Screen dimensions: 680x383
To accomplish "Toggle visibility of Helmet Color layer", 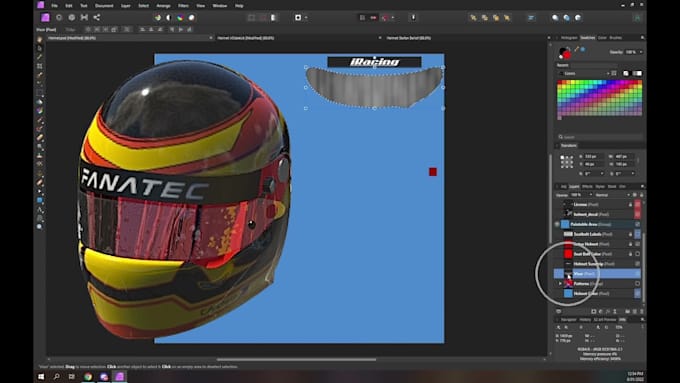I will pos(638,294).
